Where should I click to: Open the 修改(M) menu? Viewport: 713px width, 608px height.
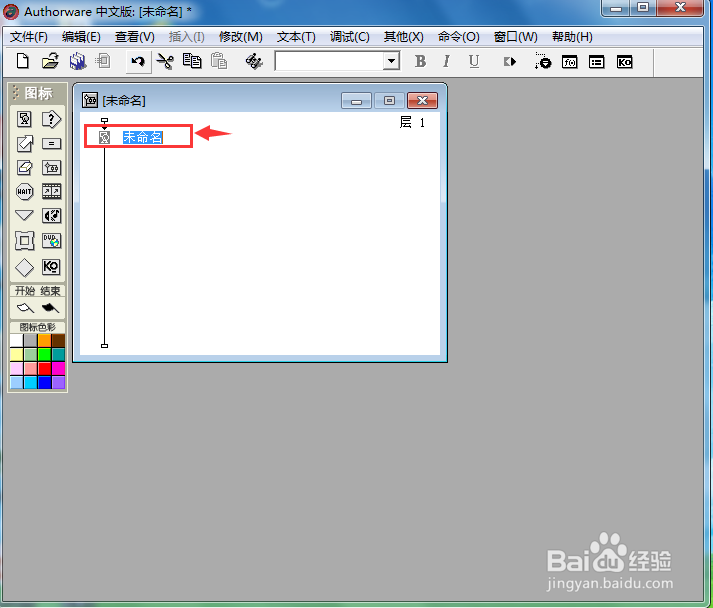(x=241, y=37)
